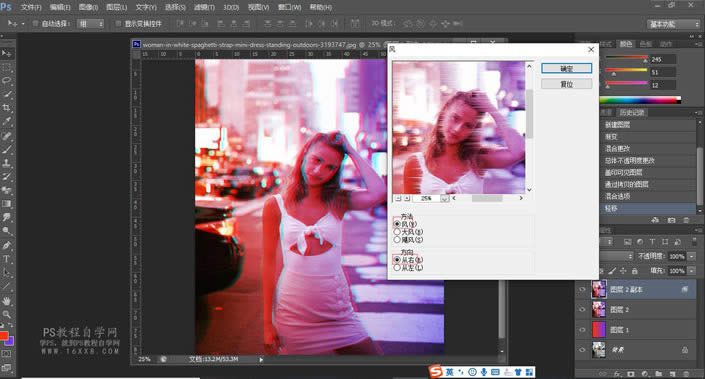Select the Zoom tool in toolbar

click(7, 314)
